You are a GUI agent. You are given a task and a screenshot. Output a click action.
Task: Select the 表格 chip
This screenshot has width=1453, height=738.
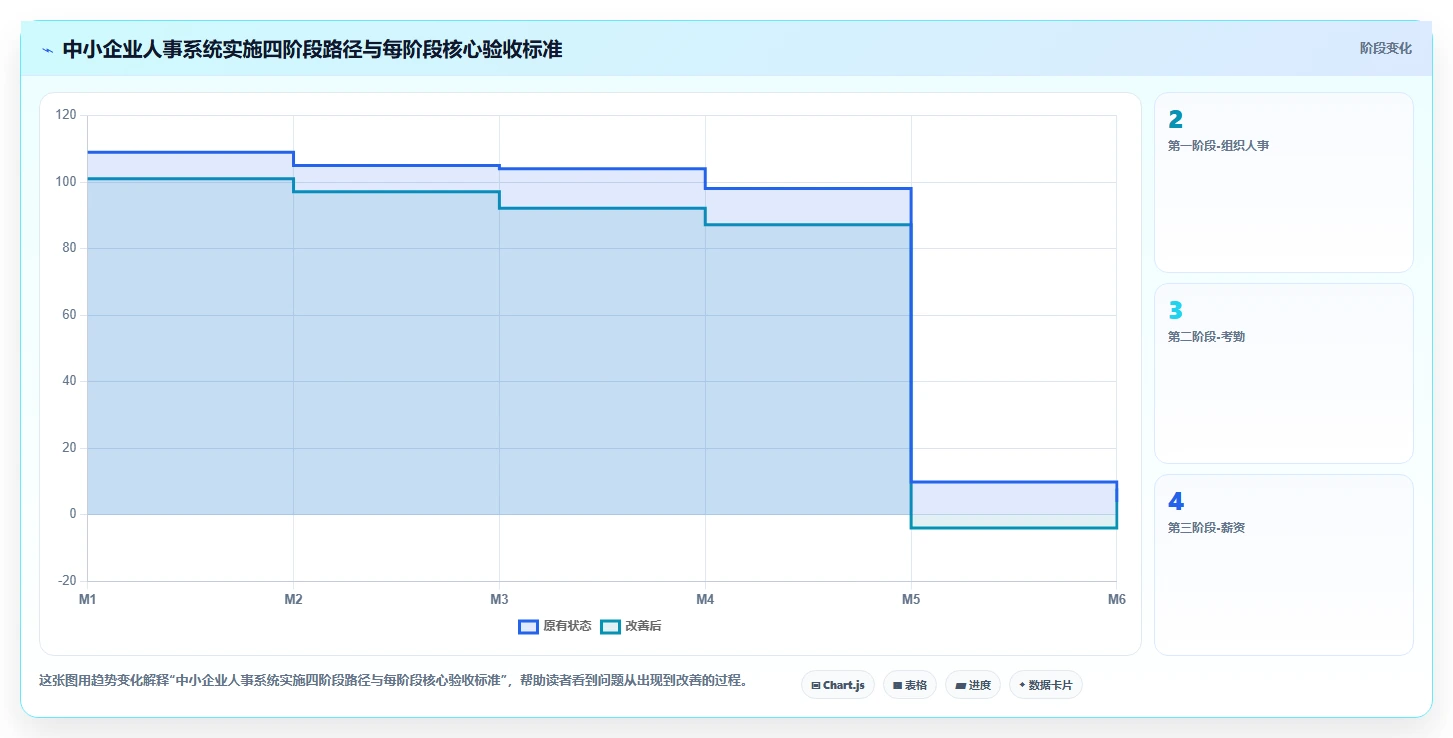tap(910, 685)
